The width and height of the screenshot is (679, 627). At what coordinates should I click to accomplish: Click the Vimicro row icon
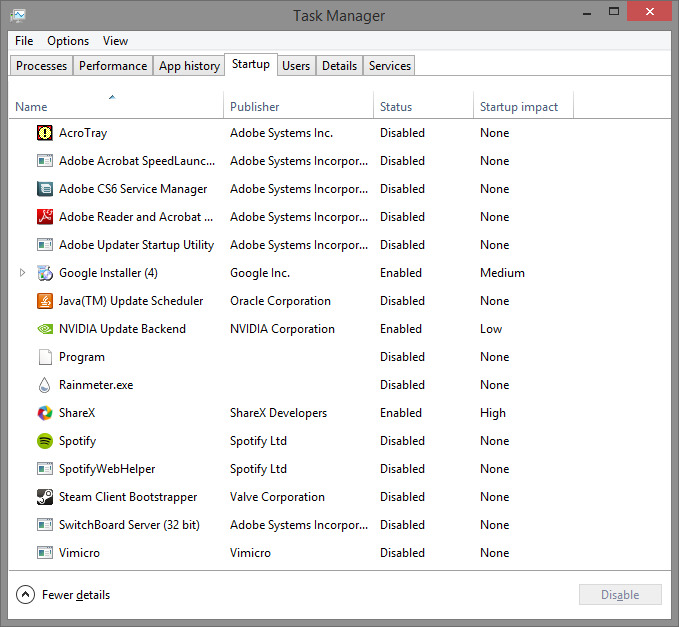tap(45, 553)
